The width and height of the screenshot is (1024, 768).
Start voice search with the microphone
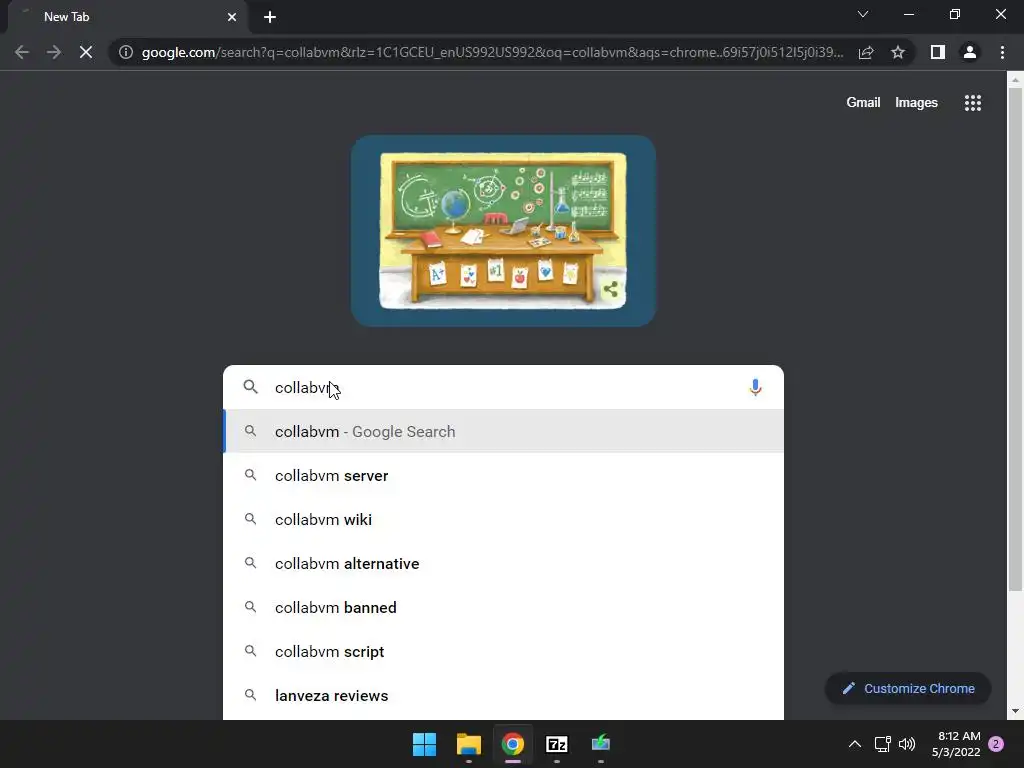click(x=755, y=387)
